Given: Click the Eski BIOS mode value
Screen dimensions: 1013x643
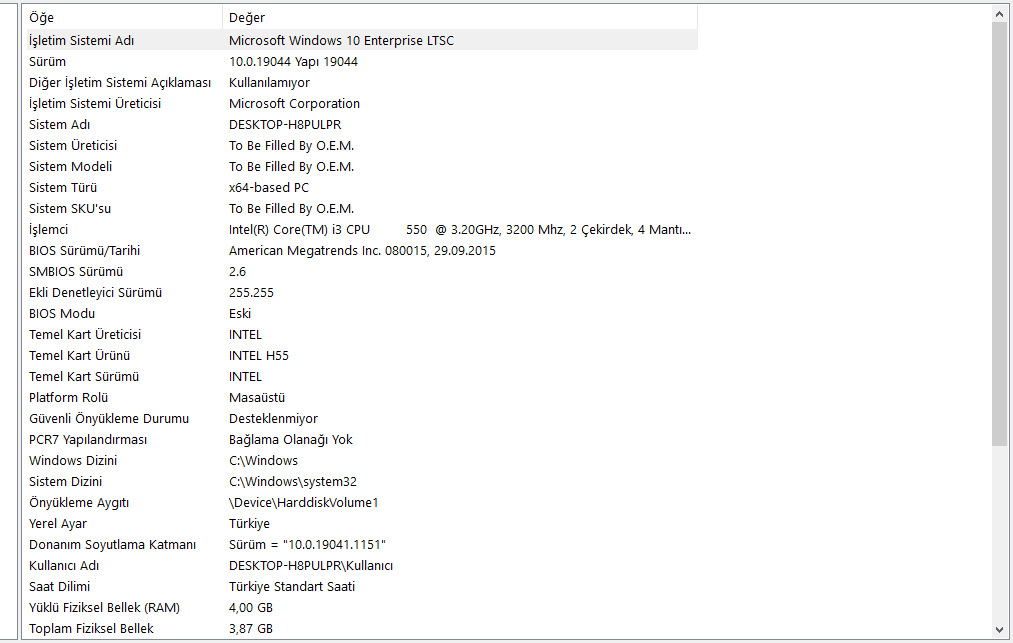Looking at the screenshot, I should coord(240,313).
